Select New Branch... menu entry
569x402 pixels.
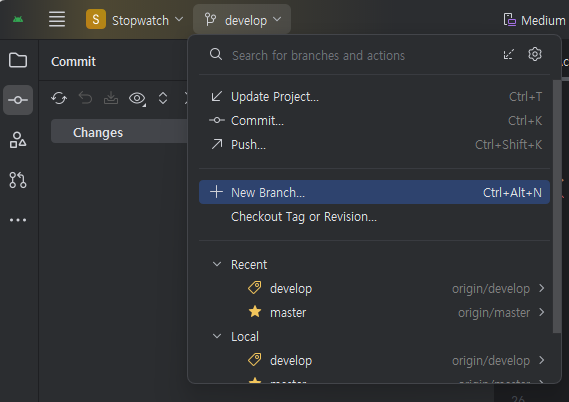coord(374,192)
